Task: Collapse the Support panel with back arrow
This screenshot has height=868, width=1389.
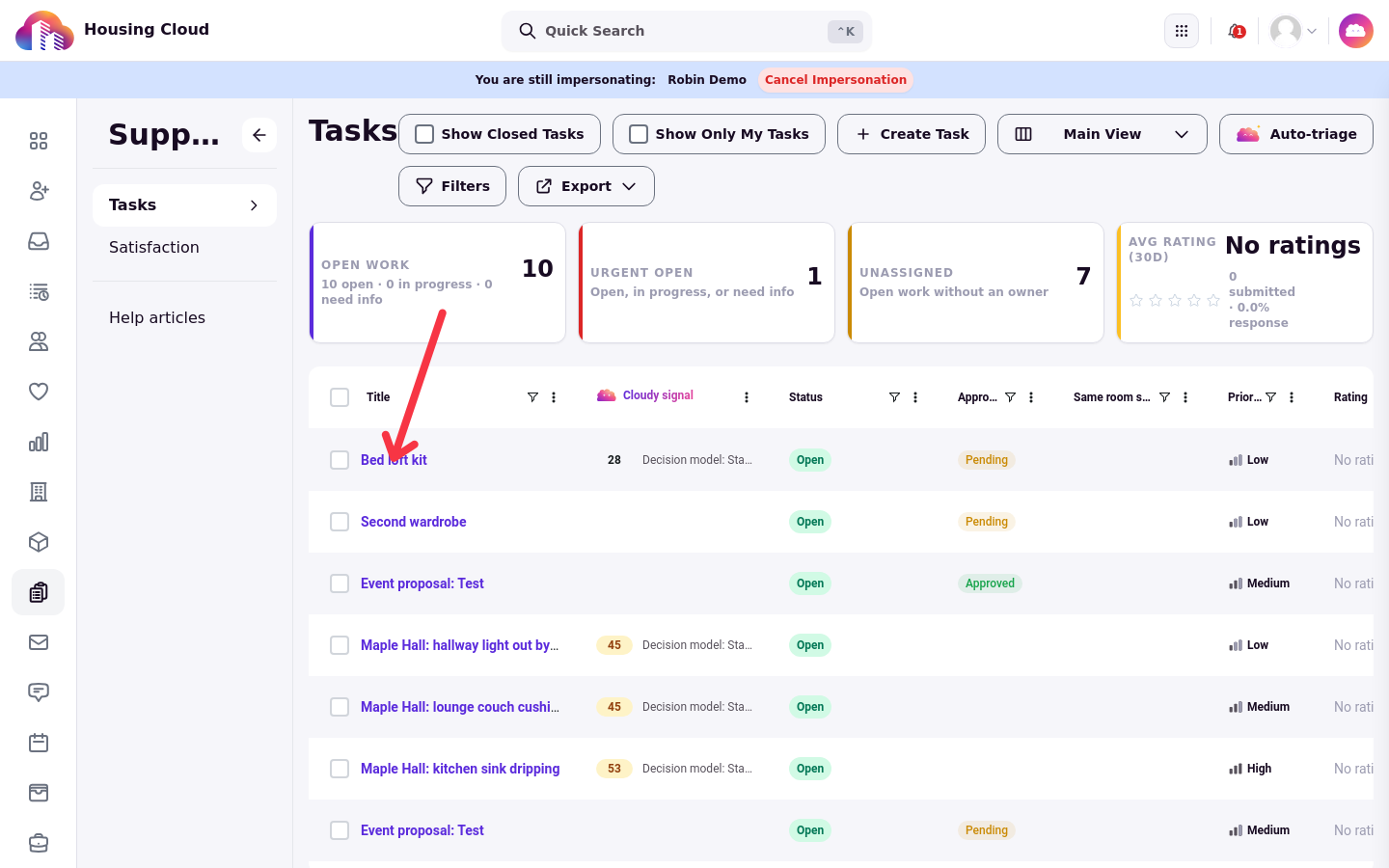Action: point(259,135)
